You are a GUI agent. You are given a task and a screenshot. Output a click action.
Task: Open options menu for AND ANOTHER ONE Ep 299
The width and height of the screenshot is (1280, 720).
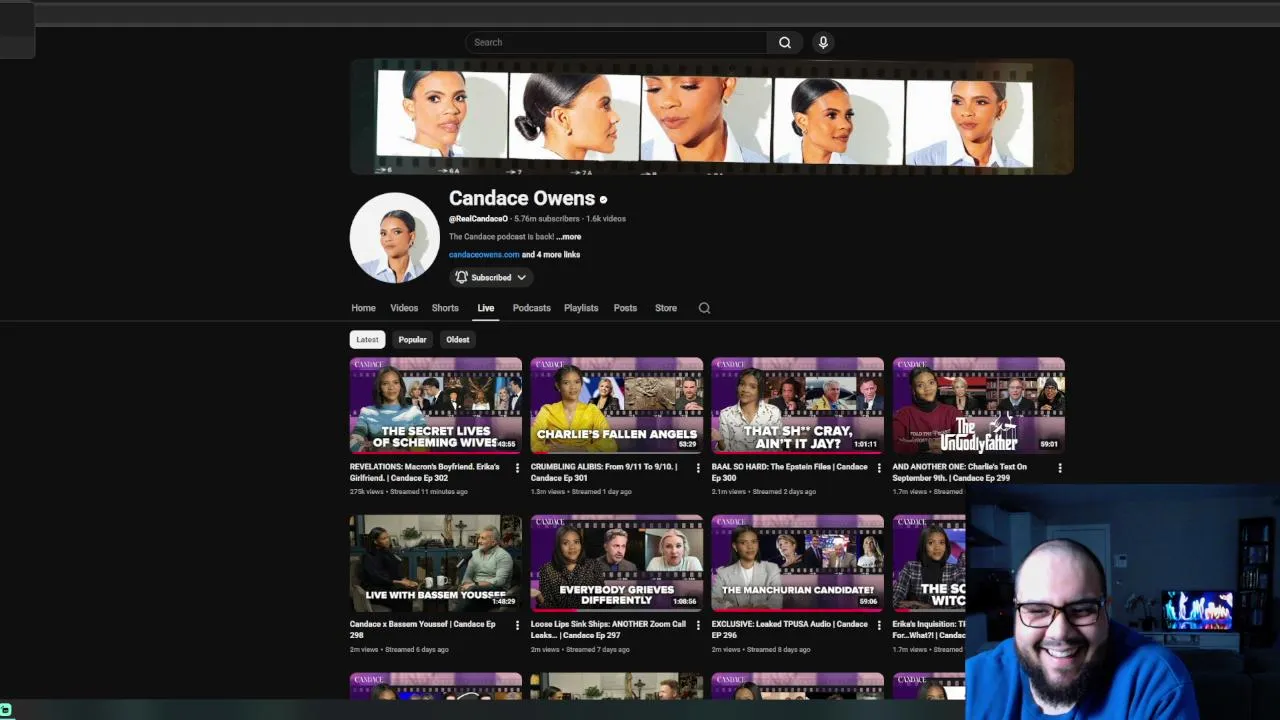pyautogui.click(x=1060, y=468)
